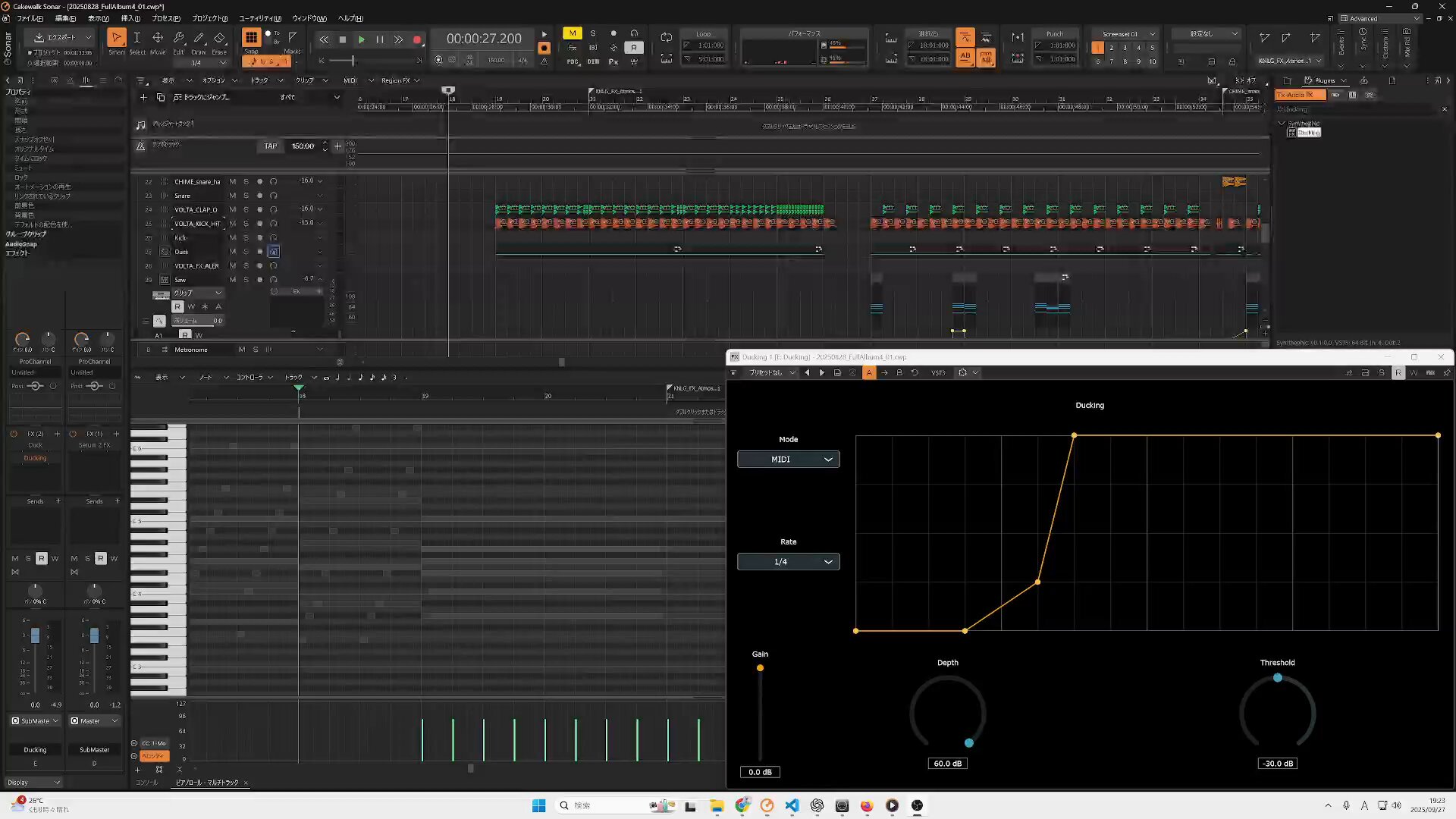This screenshot has height=819, width=1456.
Task: Select the Smart tool
Action: 116,38
